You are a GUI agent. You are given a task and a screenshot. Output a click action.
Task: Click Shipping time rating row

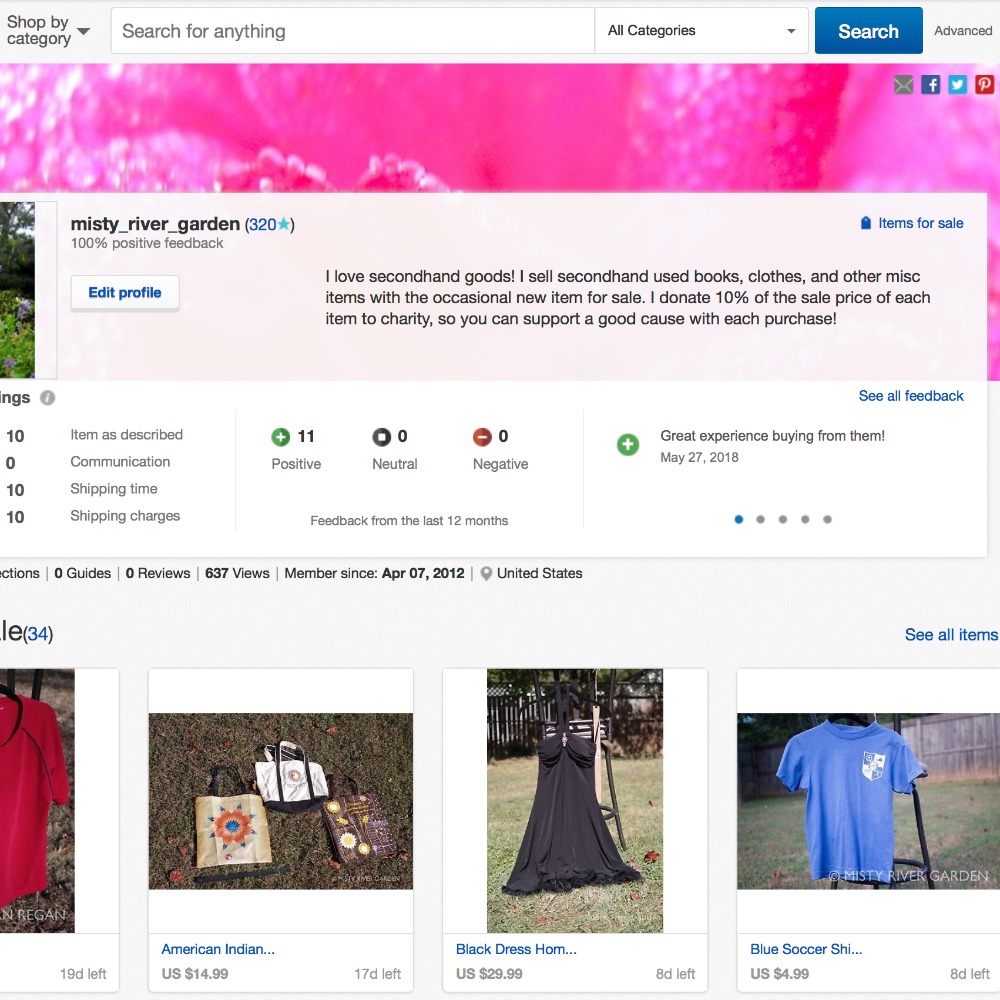[x=114, y=489]
